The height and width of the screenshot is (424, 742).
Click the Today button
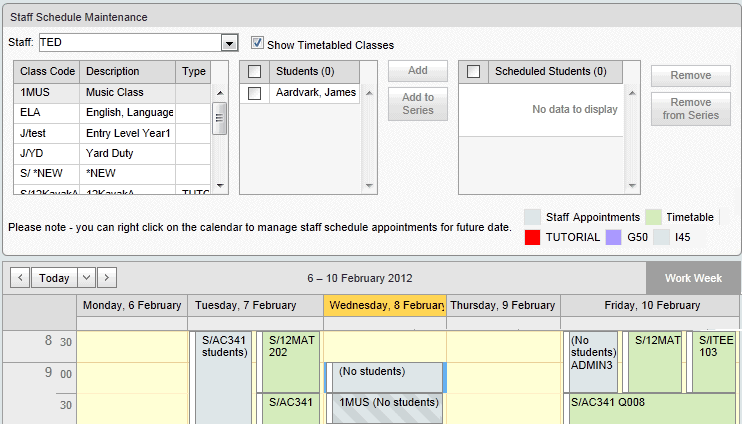point(54,278)
